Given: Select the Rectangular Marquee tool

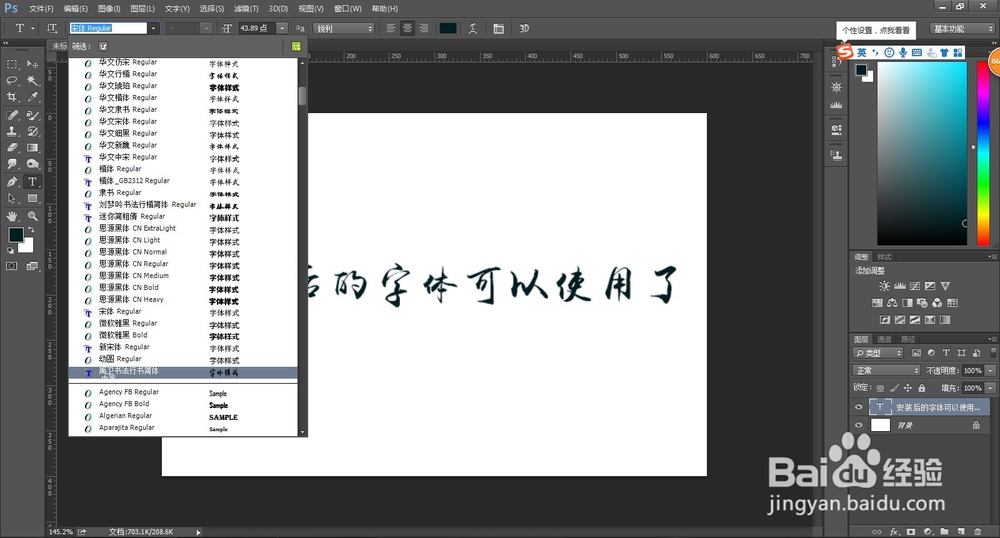Looking at the screenshot, I should tap(12, 64).
